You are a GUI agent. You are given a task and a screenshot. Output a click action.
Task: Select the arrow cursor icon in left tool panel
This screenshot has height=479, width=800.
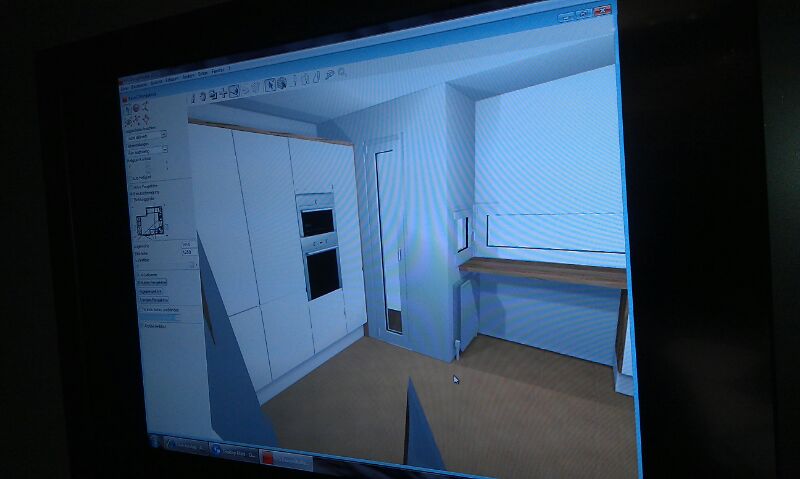point(127,107)
